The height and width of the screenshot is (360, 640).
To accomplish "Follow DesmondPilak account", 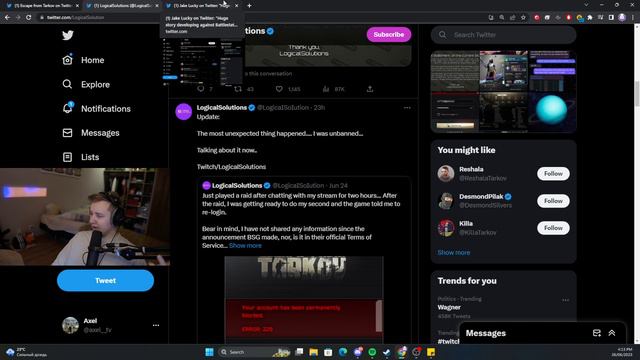I will point(553,201).
